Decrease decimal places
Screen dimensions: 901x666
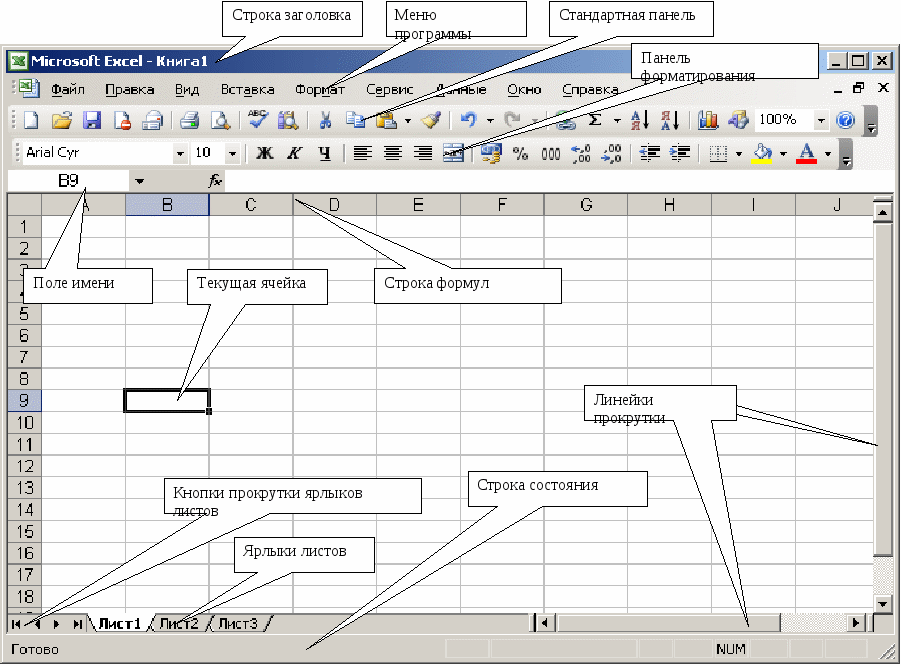tap(611, 153)
